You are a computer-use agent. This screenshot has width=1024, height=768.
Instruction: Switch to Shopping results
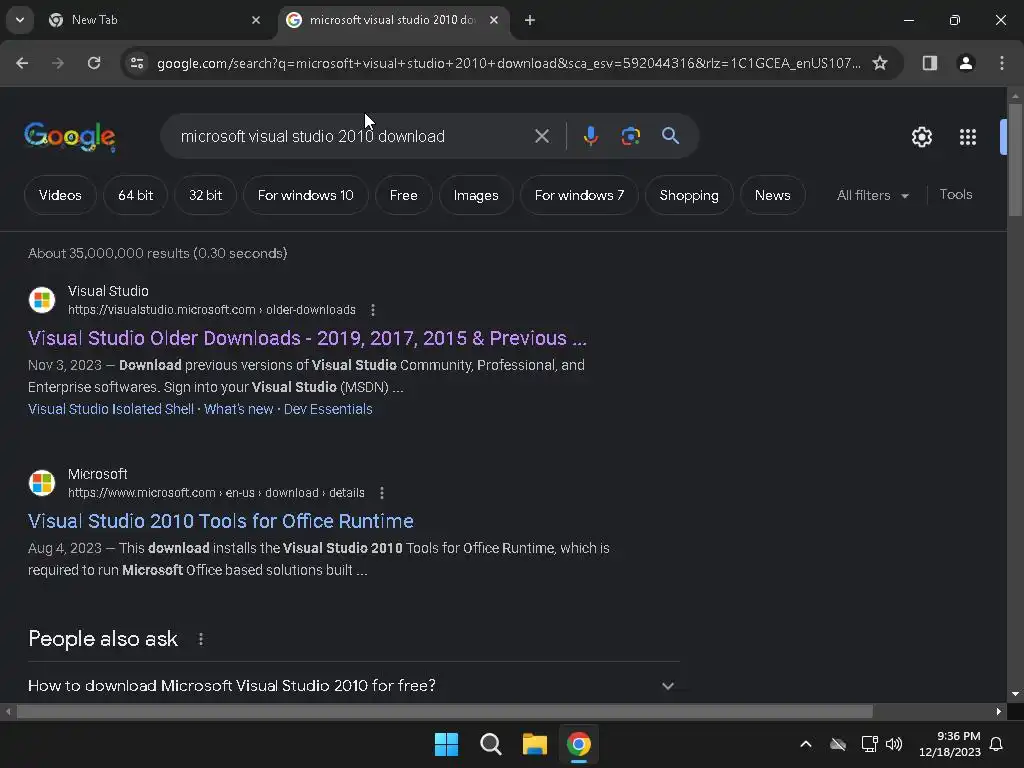689,195
